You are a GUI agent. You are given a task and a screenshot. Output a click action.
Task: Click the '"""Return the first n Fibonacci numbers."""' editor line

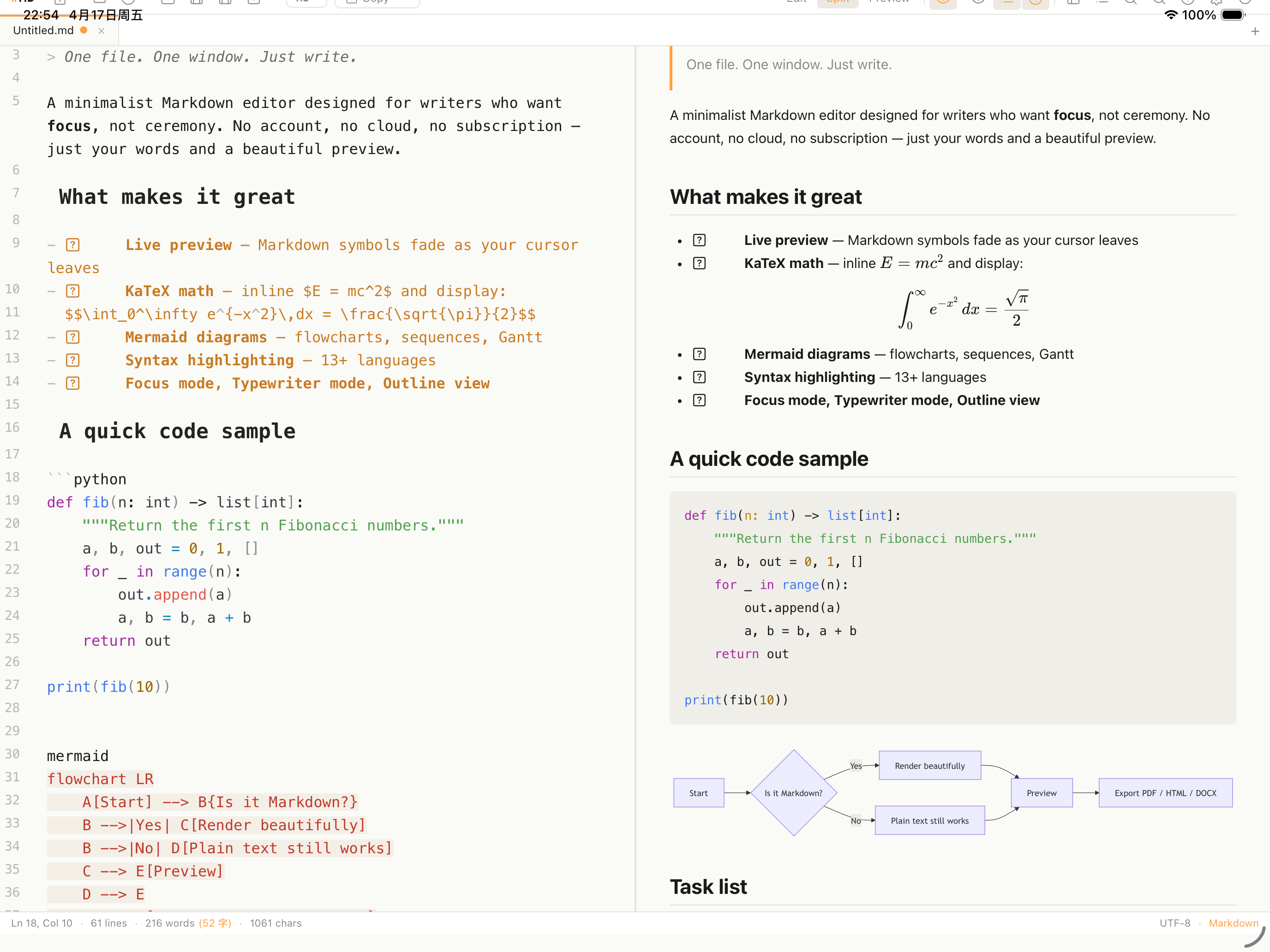pos(273,525)
